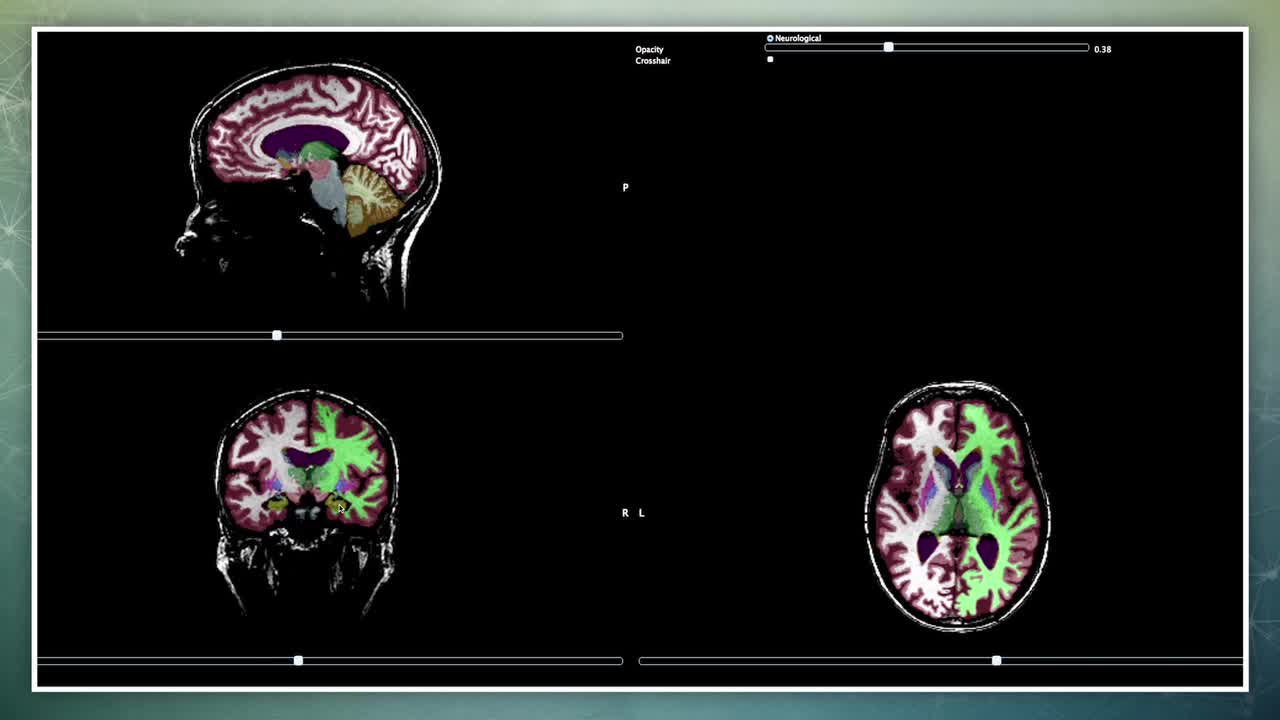Click the R orientation label

click(626, 513)
